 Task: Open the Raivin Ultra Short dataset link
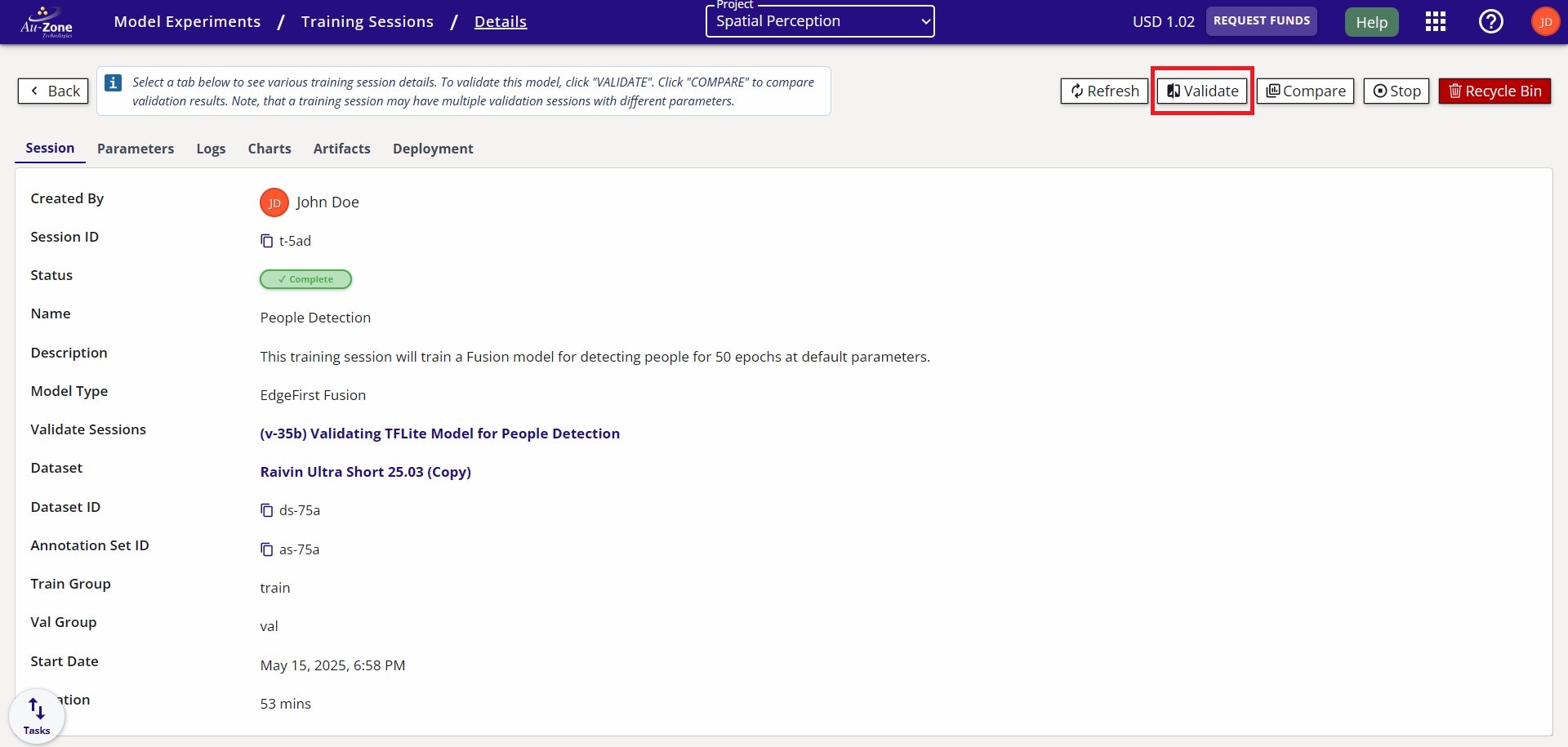click(x=365, y=472)
